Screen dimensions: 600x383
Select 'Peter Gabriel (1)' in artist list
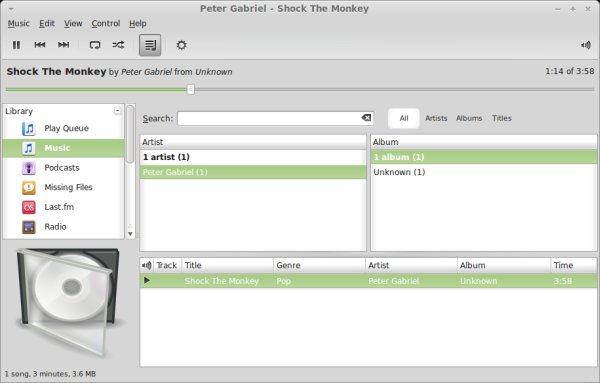(x=253, y=172)
